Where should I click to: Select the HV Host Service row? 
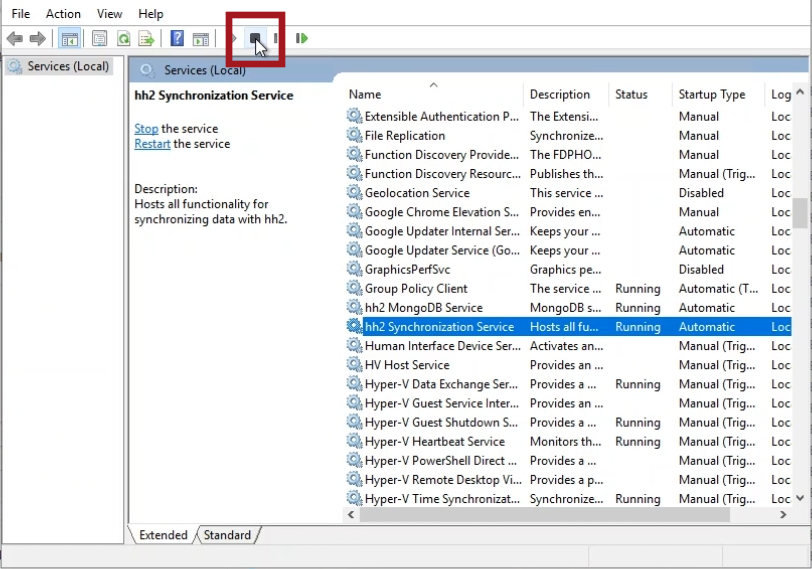[x=568, y=365]
